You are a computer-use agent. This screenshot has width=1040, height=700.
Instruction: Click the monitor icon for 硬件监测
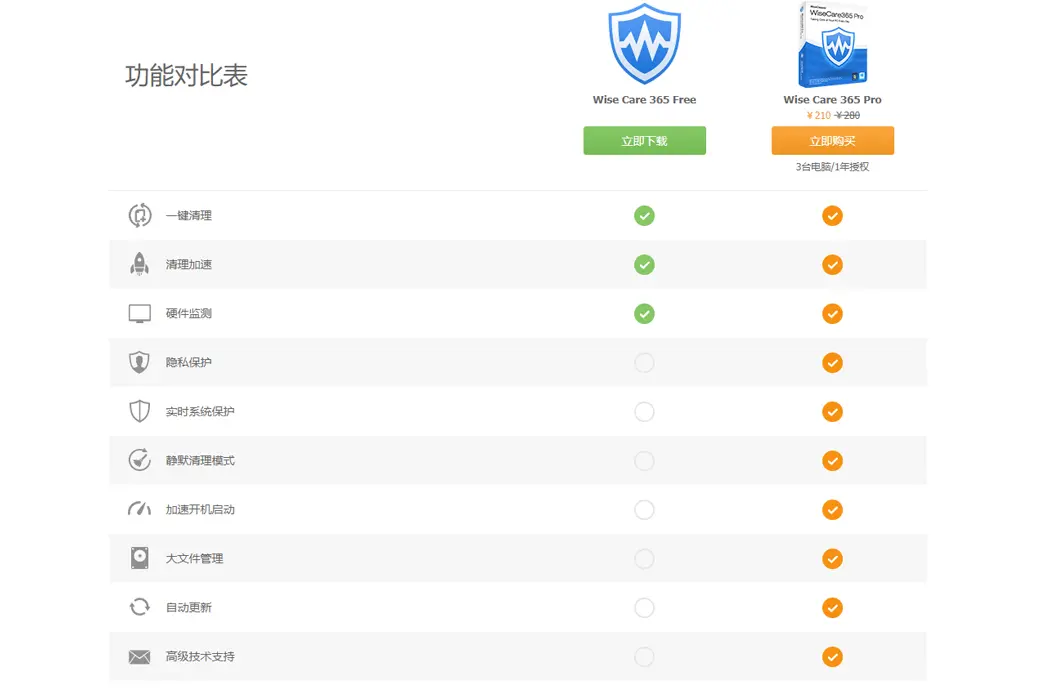pyautogui.click(x=139, y=313)
